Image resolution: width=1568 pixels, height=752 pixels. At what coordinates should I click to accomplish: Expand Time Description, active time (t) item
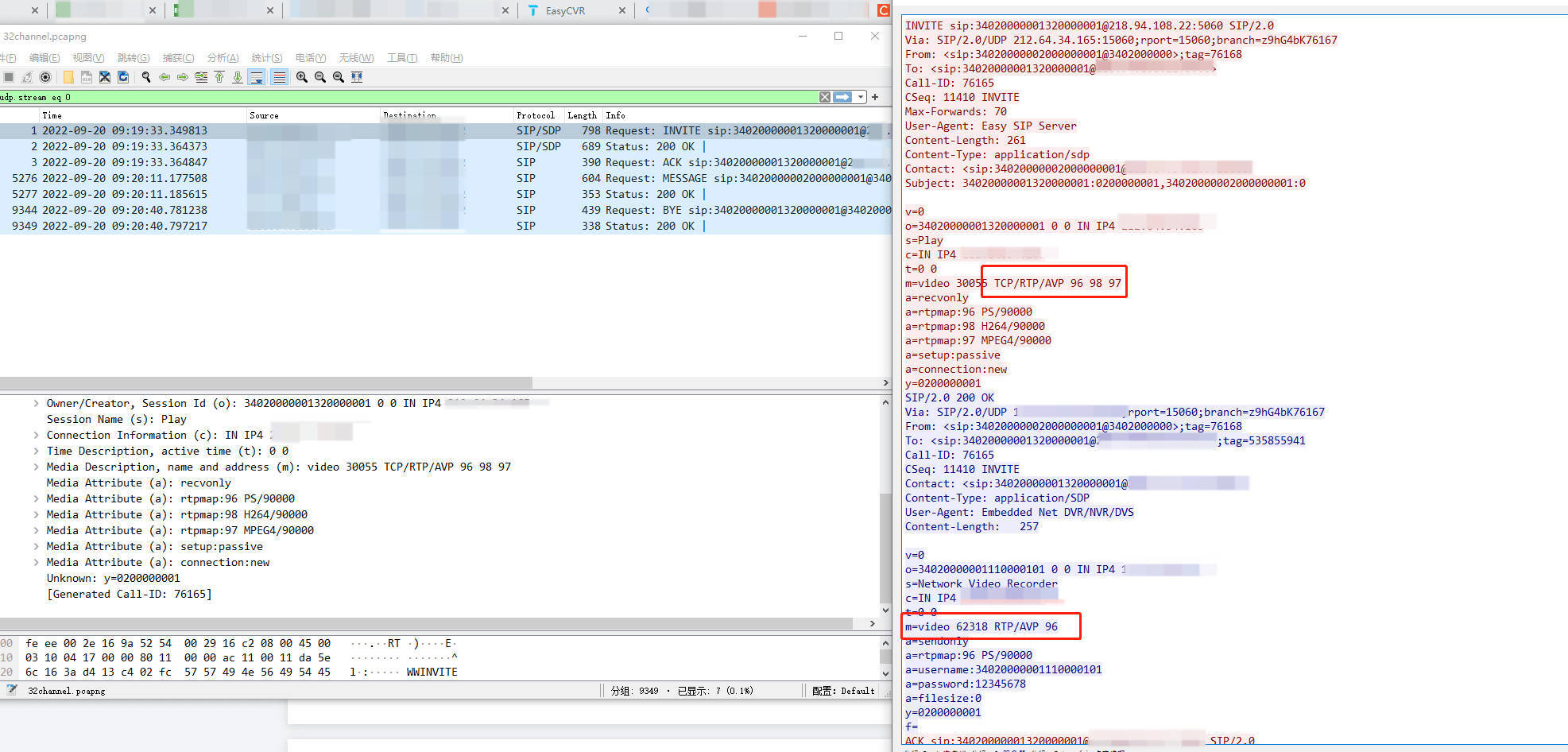(36, 451)
